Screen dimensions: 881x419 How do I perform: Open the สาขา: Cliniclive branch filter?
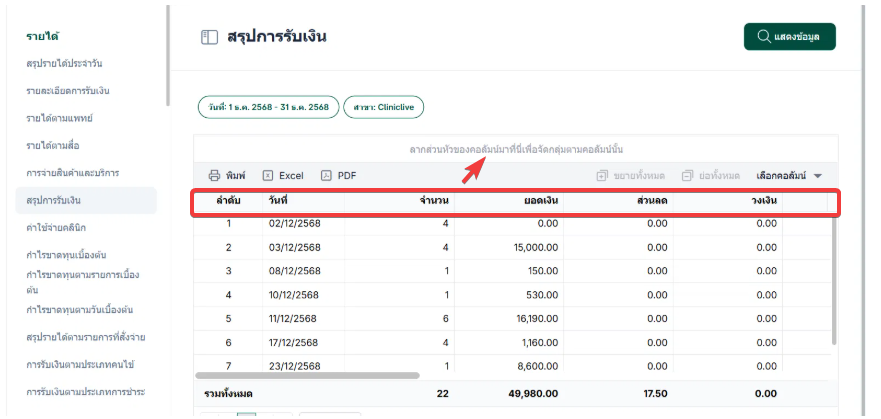coord(384,107)
